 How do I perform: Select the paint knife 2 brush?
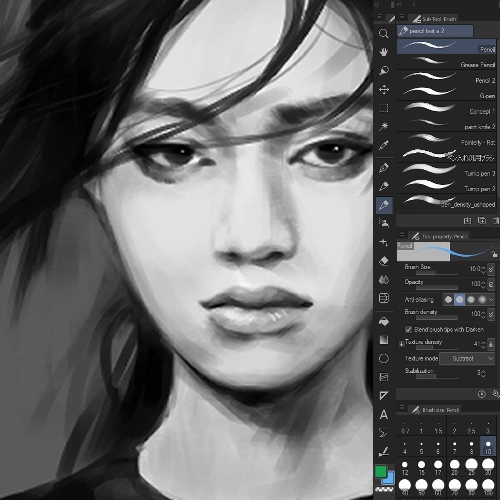(446, 124)
